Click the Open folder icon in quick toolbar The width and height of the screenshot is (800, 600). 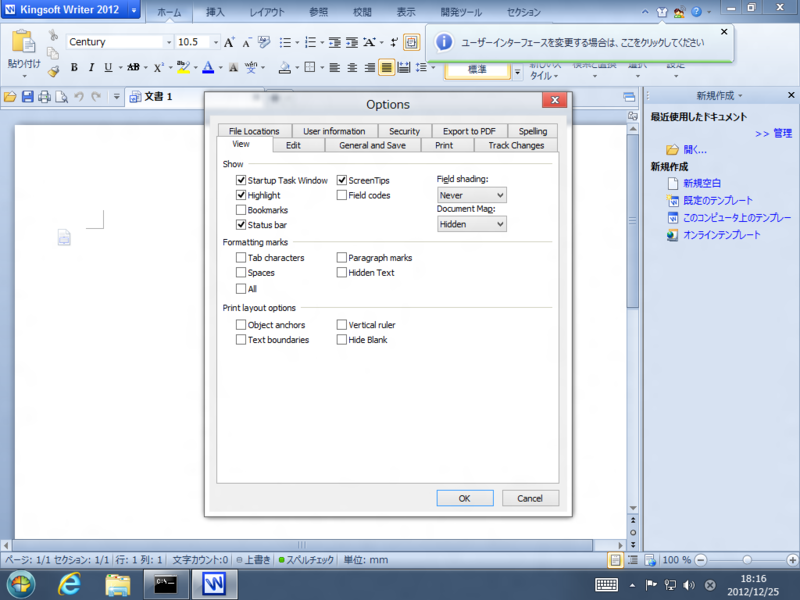(10, 96)
